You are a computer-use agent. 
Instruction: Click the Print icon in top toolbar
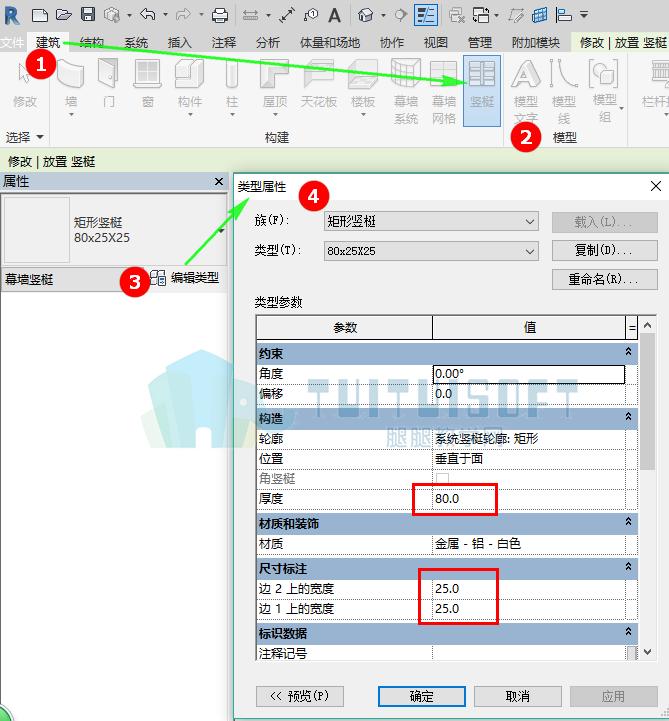click(x=220, y=16)
